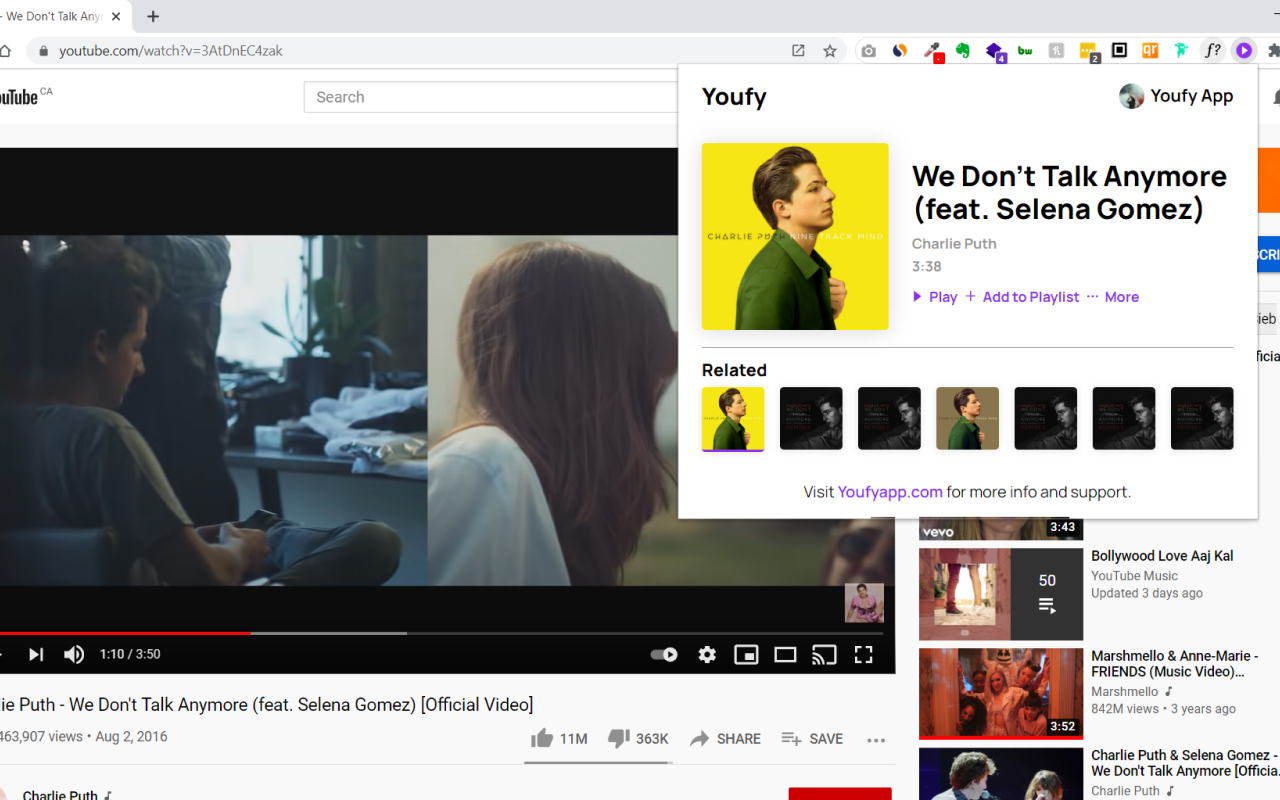Dislike the video with thumbs down
Viewport: 1280px width, 800px height.
click(x=618, y=738)
